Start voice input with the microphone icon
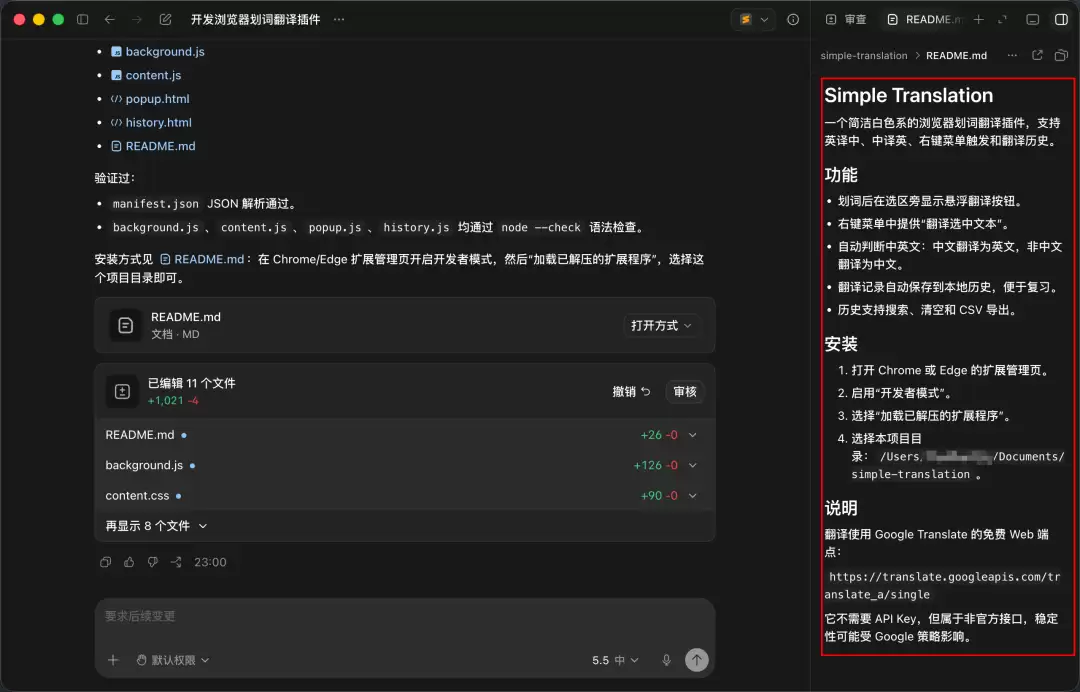 666,660
